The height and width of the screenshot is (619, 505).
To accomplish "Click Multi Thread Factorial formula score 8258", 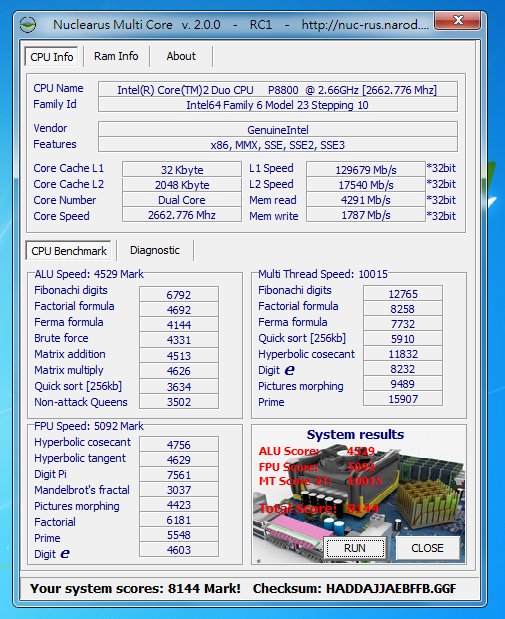I will click(403, 309).
